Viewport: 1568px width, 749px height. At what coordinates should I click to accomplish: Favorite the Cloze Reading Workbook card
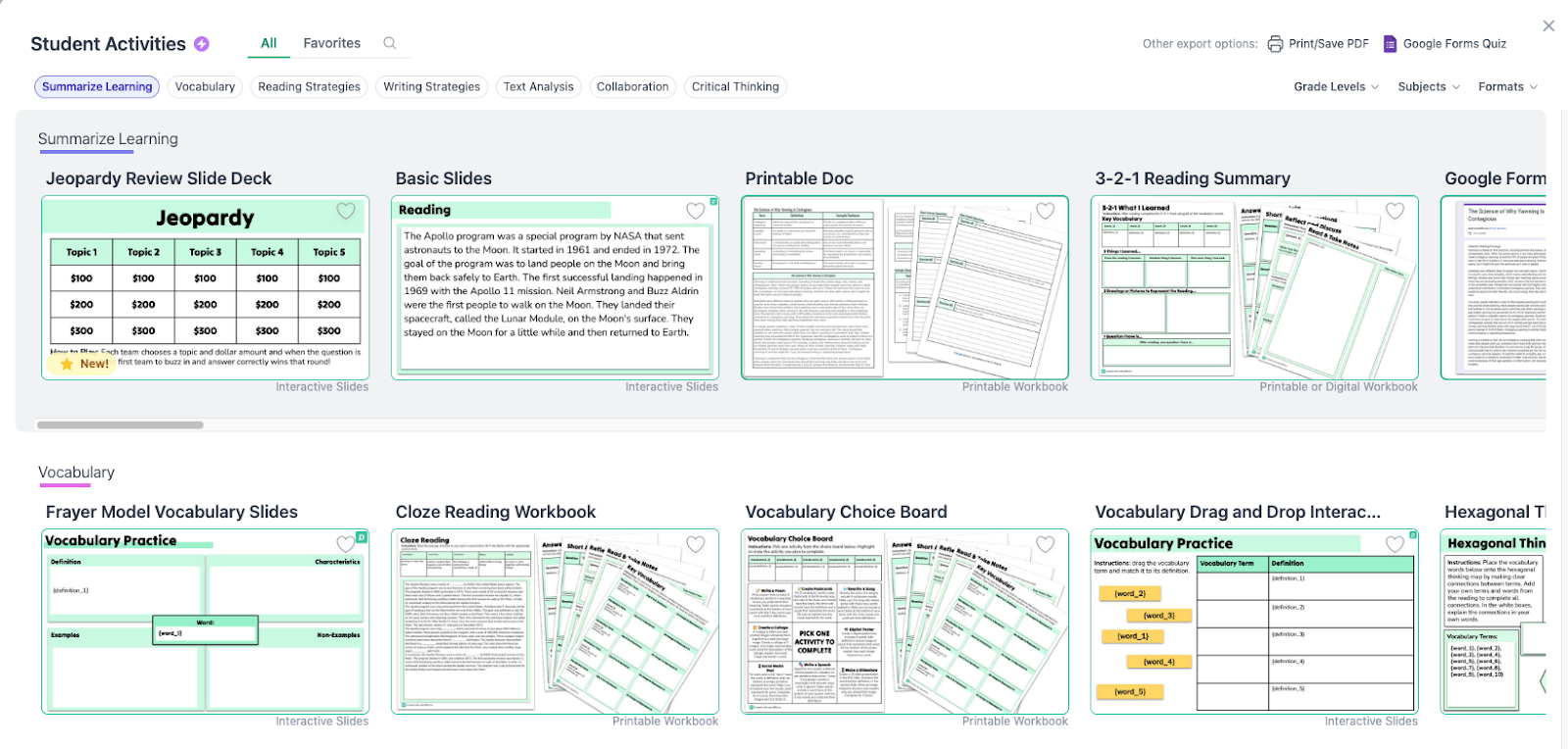696,544
